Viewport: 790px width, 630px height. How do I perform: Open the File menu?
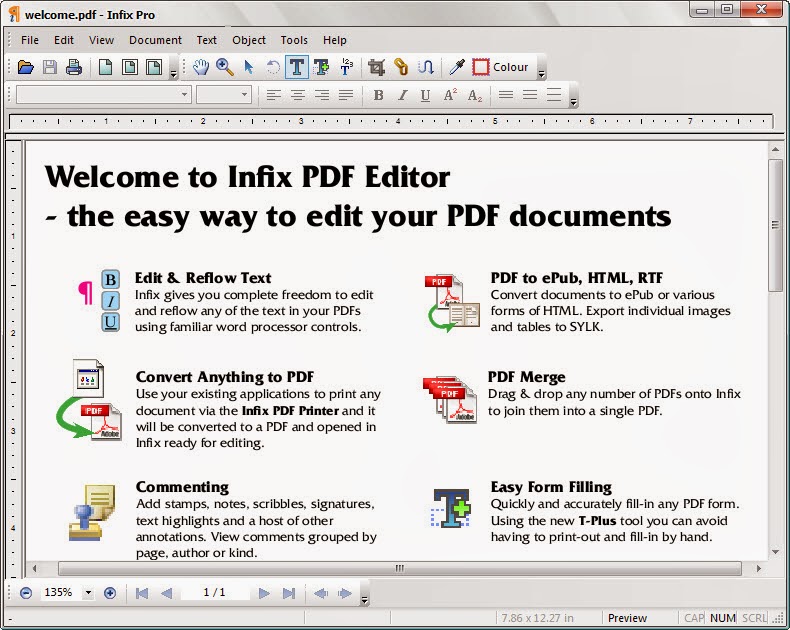click(x=30, y=40)
